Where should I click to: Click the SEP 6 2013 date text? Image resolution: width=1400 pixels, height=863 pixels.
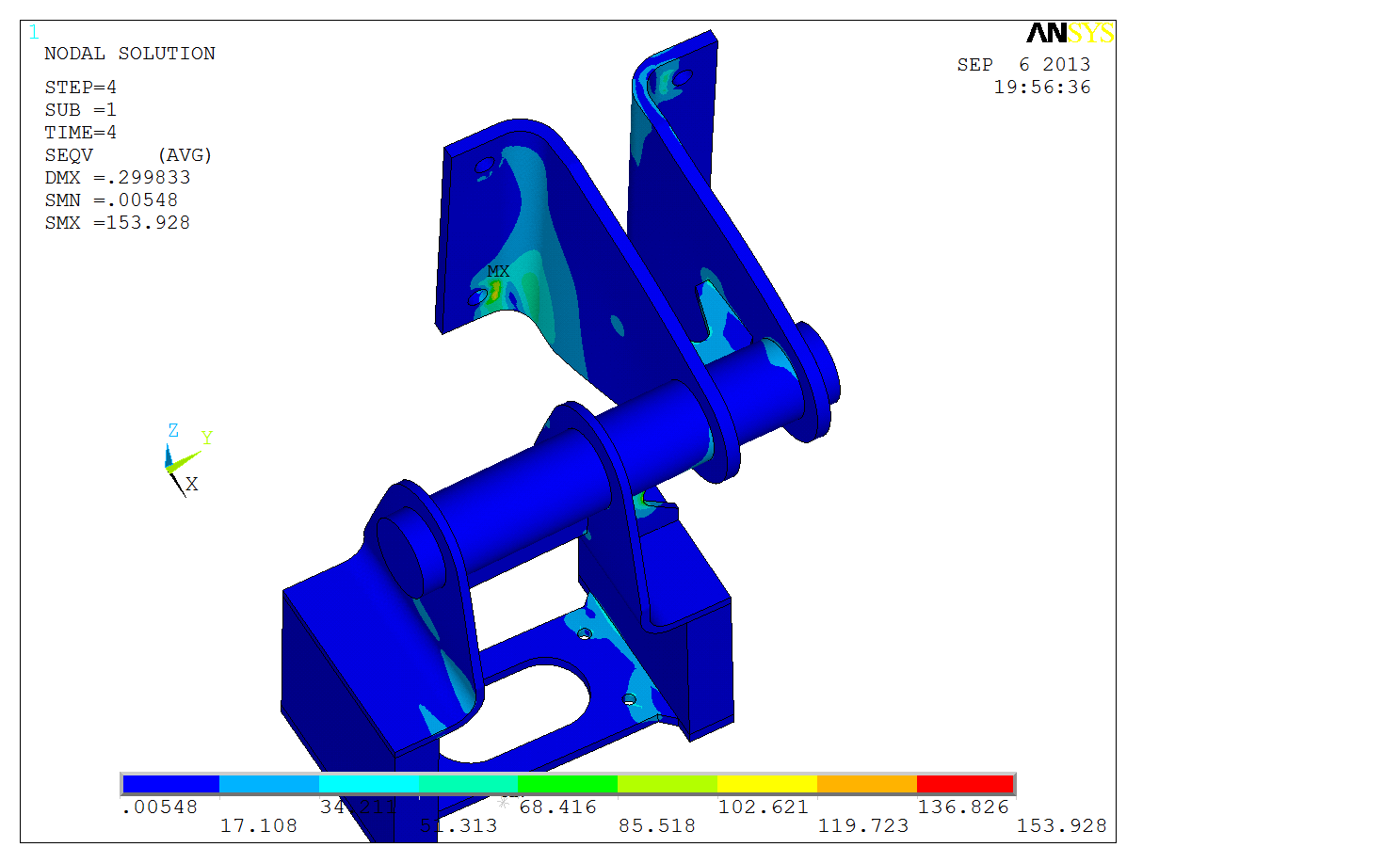pyautogui.click(x=1024, y=65)
